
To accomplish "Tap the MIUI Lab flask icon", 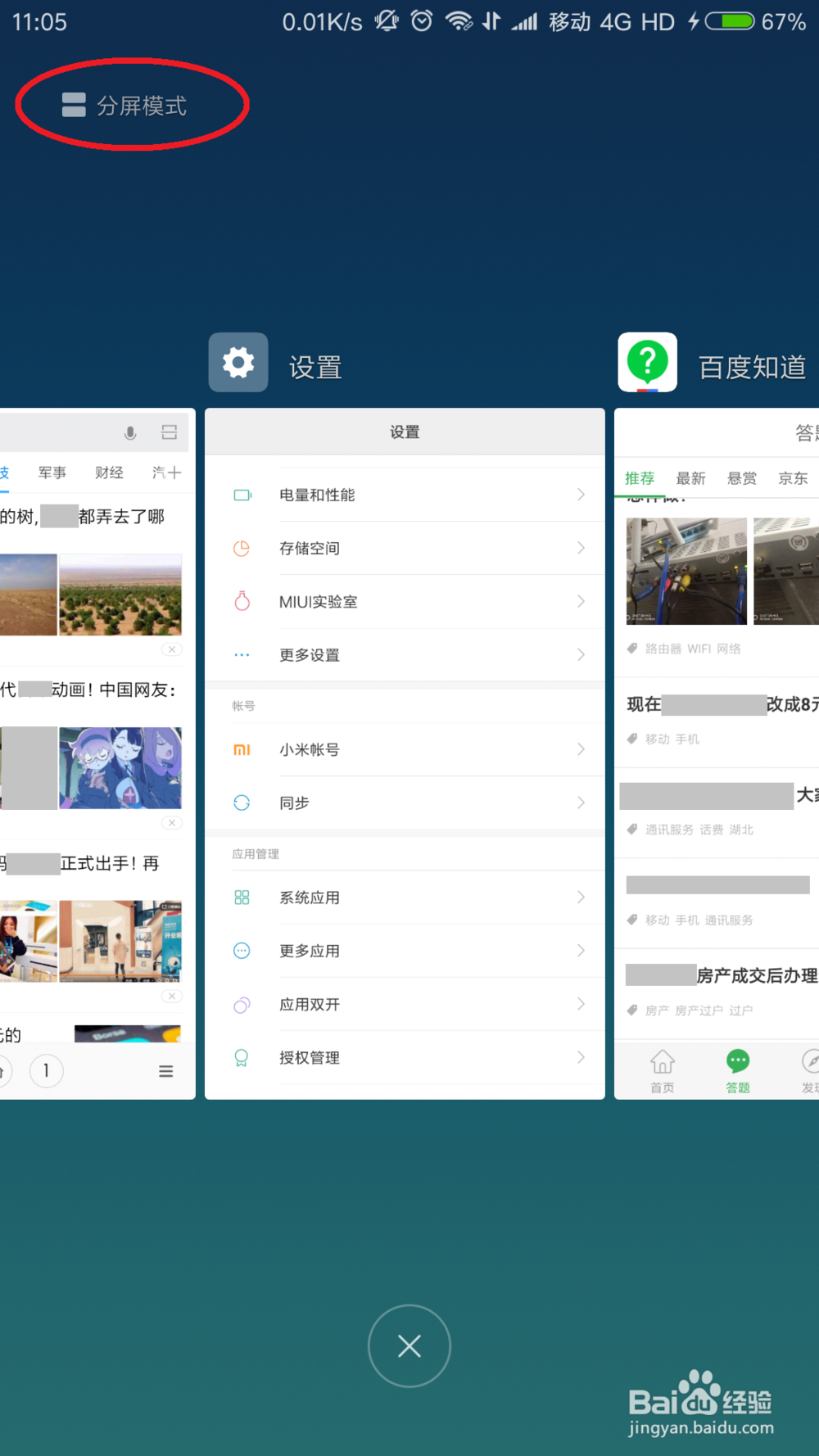I will tap(242, 601).
